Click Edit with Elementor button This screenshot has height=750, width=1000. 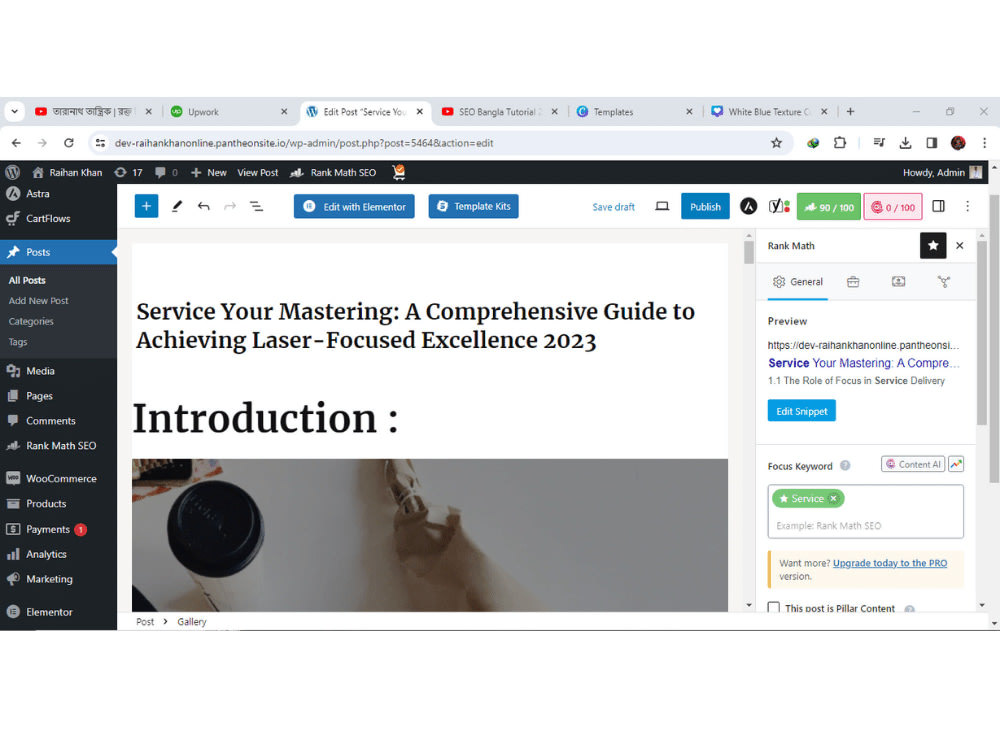[x=354, y=207]
